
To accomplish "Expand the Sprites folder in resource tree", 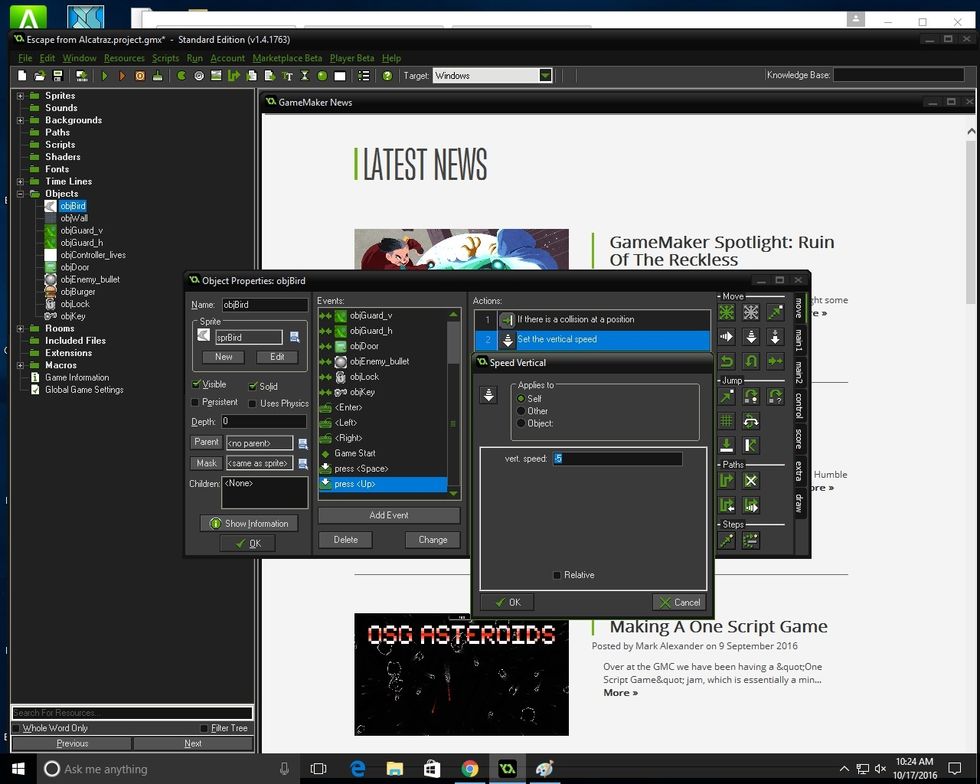I will pyautogui.click(x=20, y=96).
